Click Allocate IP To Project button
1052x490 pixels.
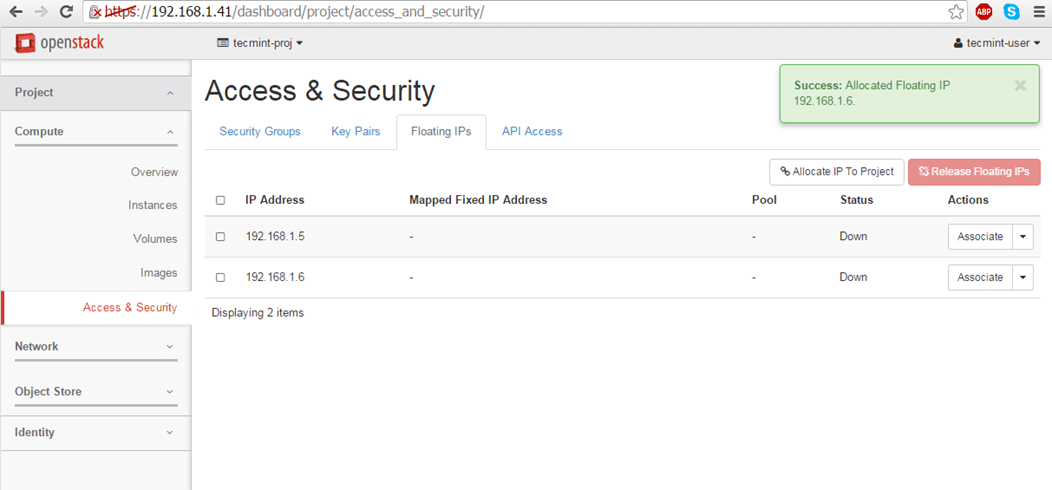click(836, 172)
